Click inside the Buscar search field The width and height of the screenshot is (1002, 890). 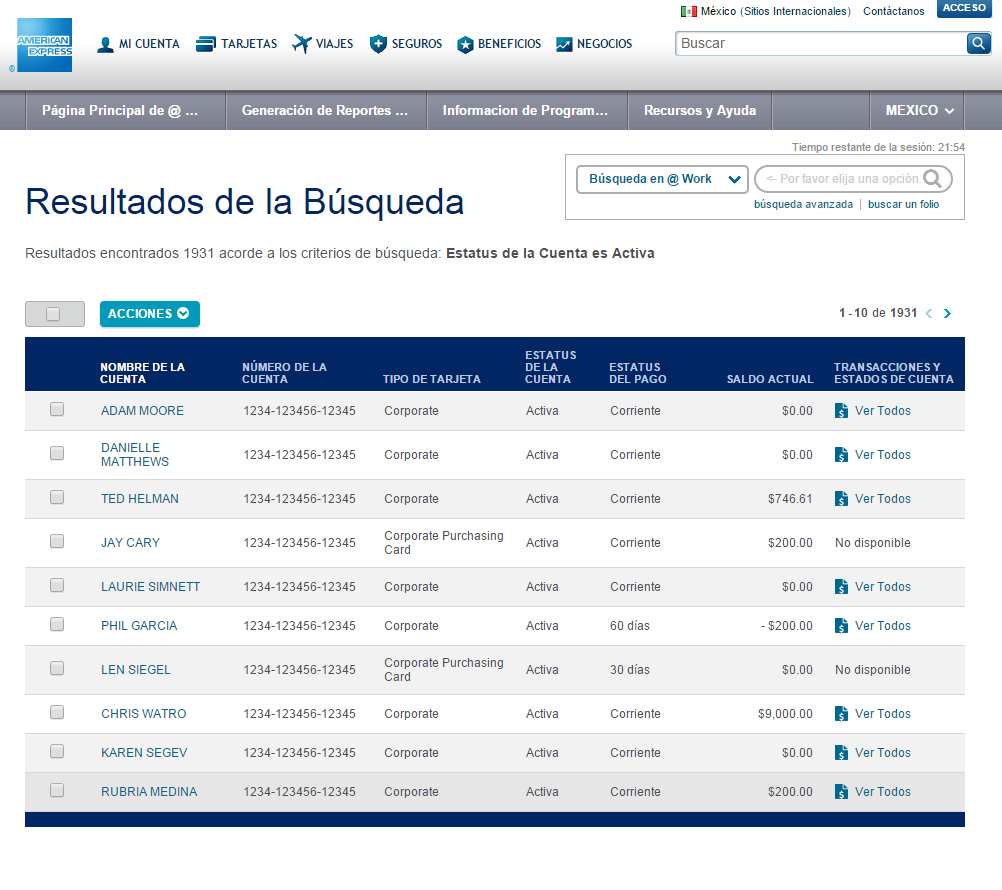click(x=821, y=43)
